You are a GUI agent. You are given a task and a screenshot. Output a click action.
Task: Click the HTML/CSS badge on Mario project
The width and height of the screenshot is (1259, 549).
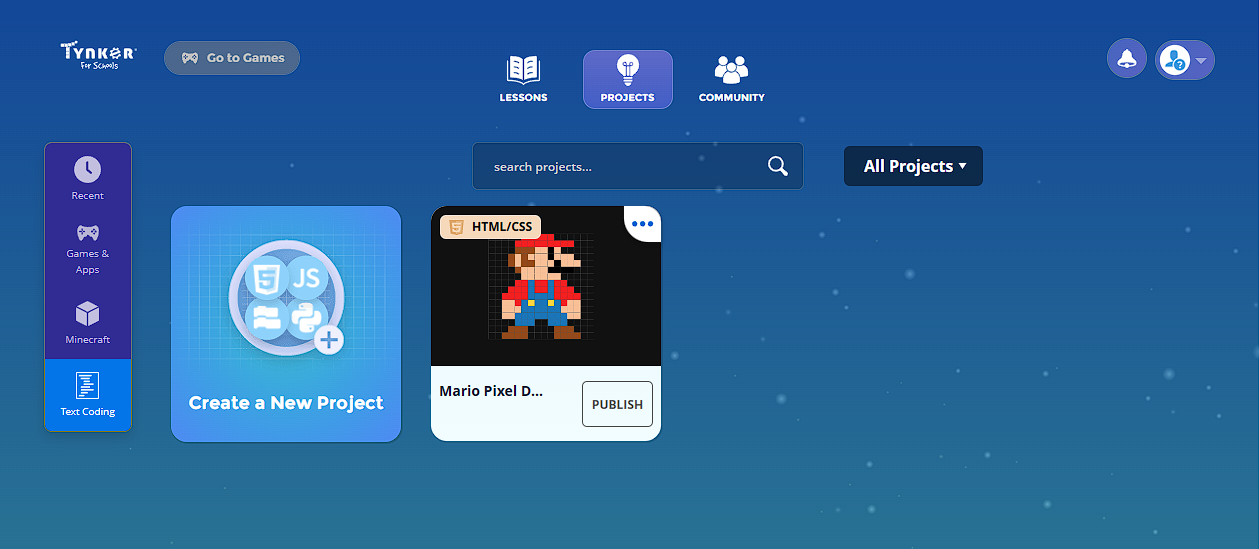[491, 227]
